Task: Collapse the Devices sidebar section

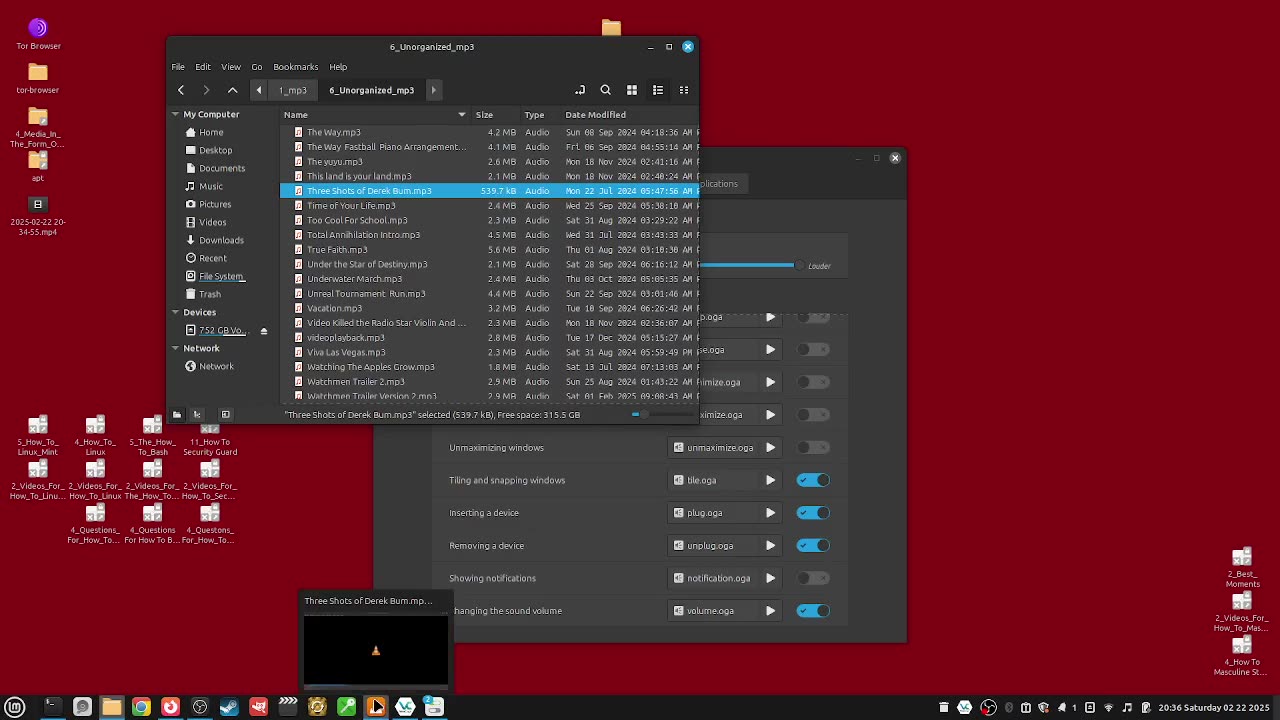Action: pos(175,312)
